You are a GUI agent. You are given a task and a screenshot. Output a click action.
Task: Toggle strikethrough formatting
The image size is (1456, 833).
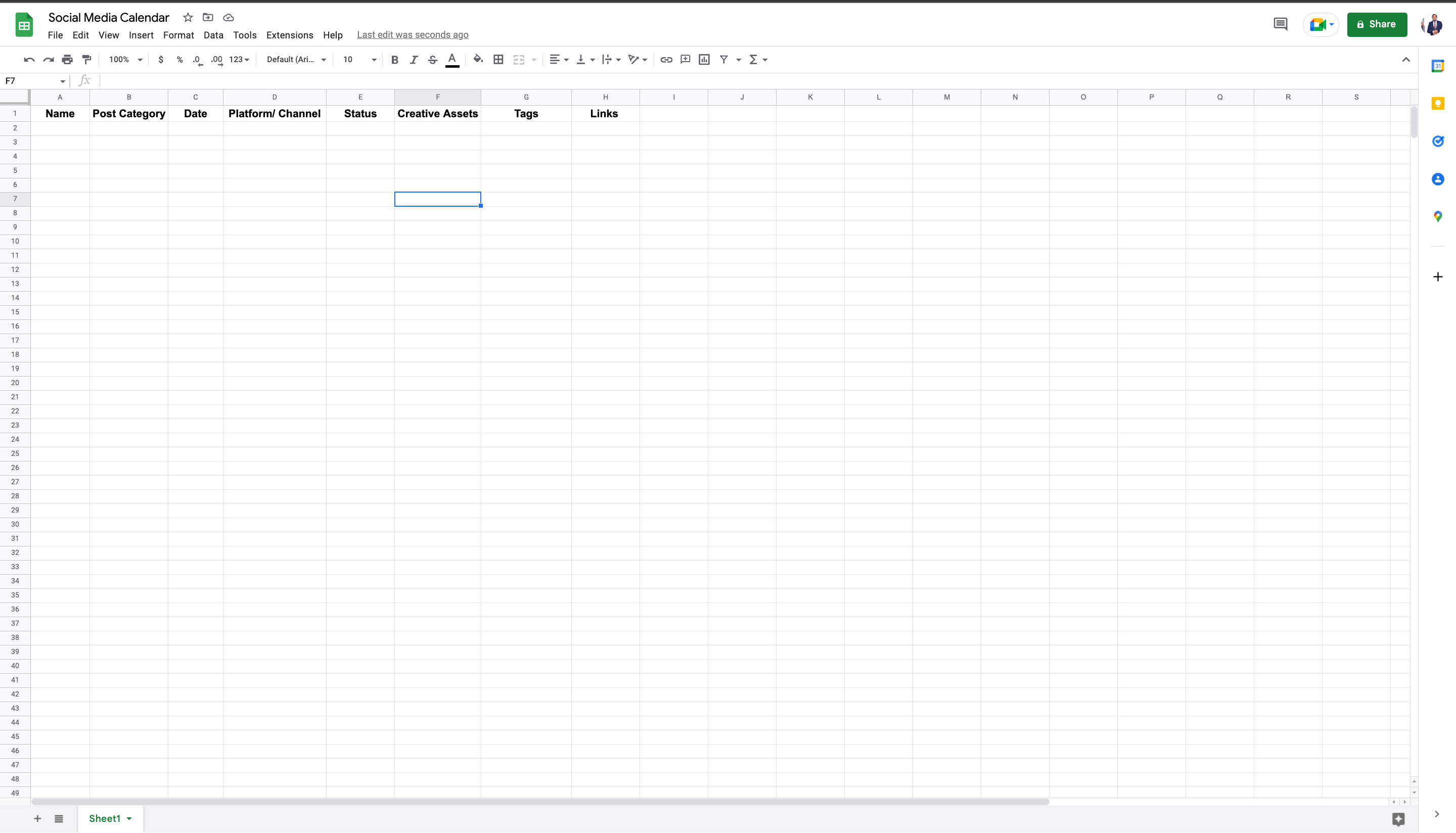pos(433,60)
